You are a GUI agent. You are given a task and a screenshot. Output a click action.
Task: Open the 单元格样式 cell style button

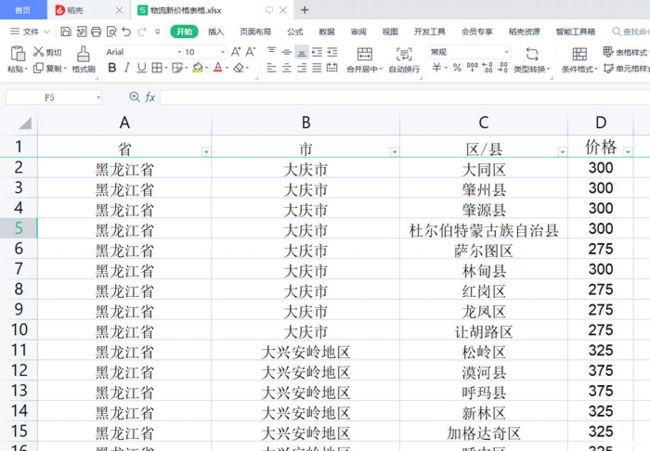click(x=627, y=68)
